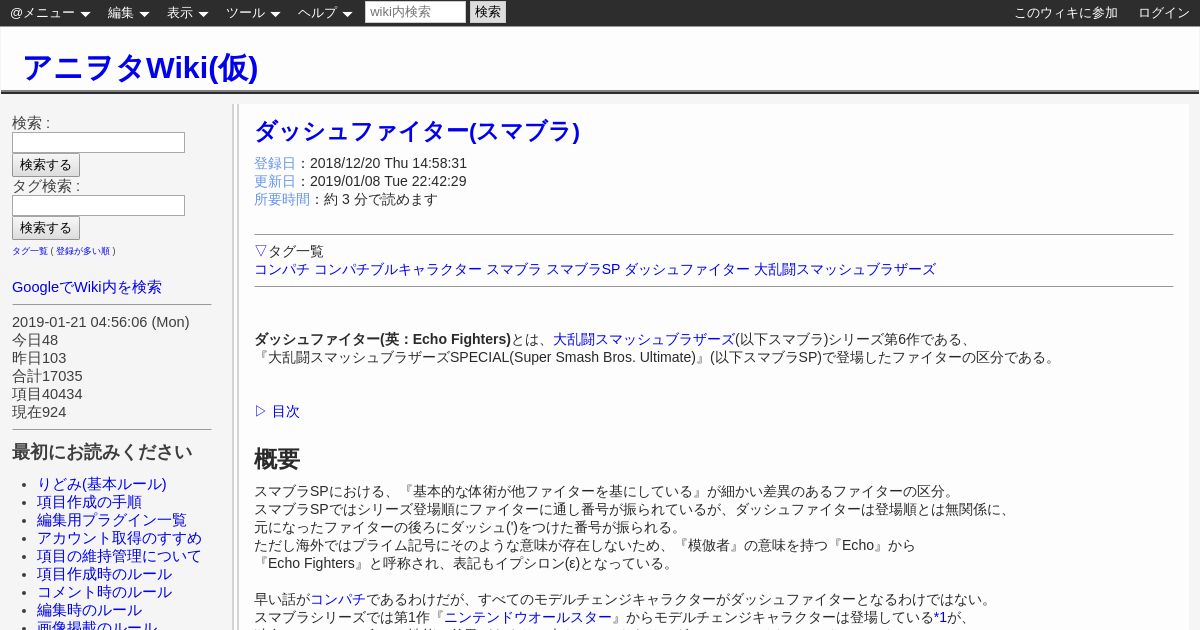Image resolution: width=1200 pixels, height=630 pixels.
Task: Open the コンパチブルキャラクター tag link
Action: click(398, 269)
